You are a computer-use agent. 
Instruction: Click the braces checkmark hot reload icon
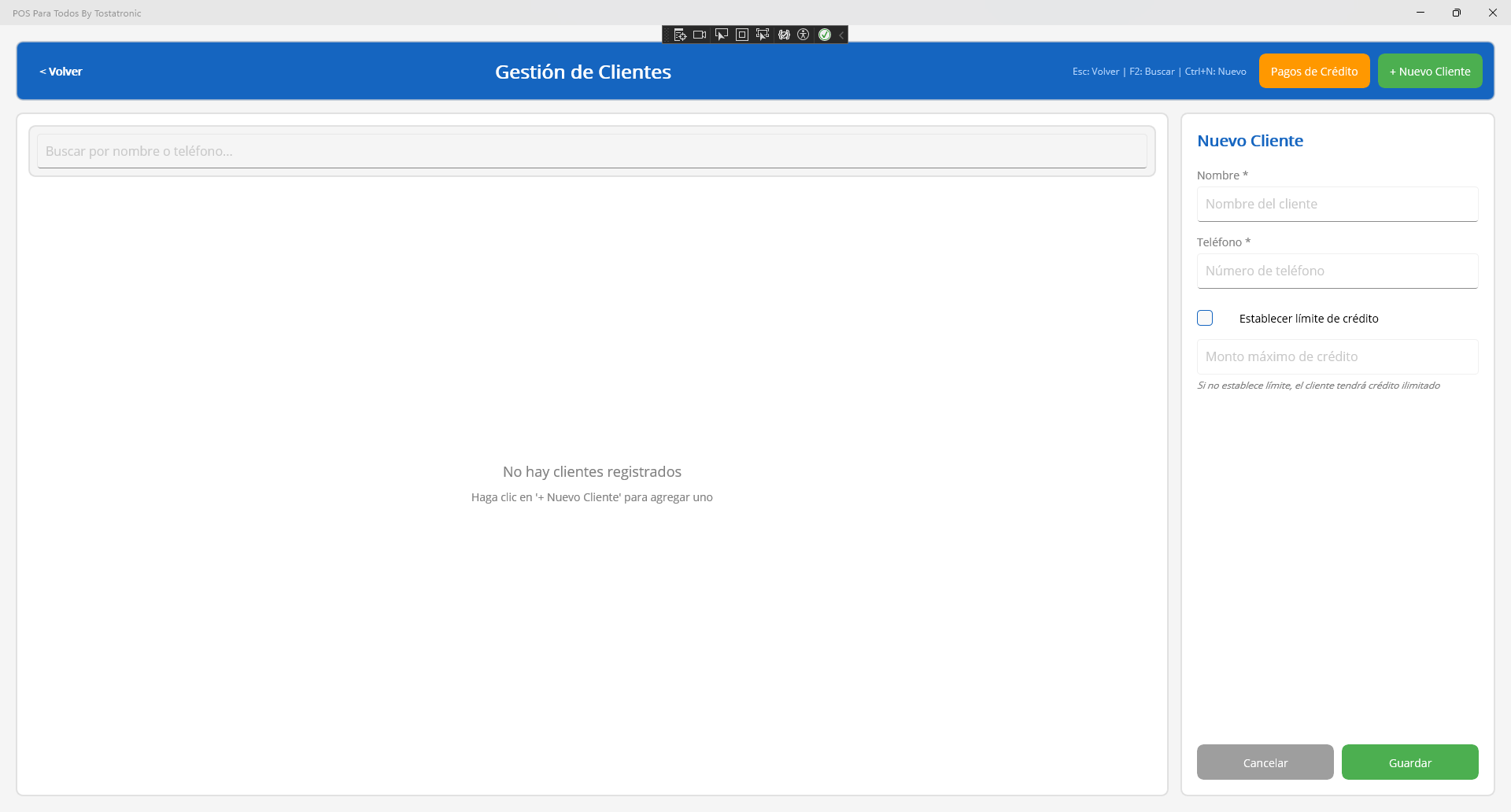coord(784,35)
